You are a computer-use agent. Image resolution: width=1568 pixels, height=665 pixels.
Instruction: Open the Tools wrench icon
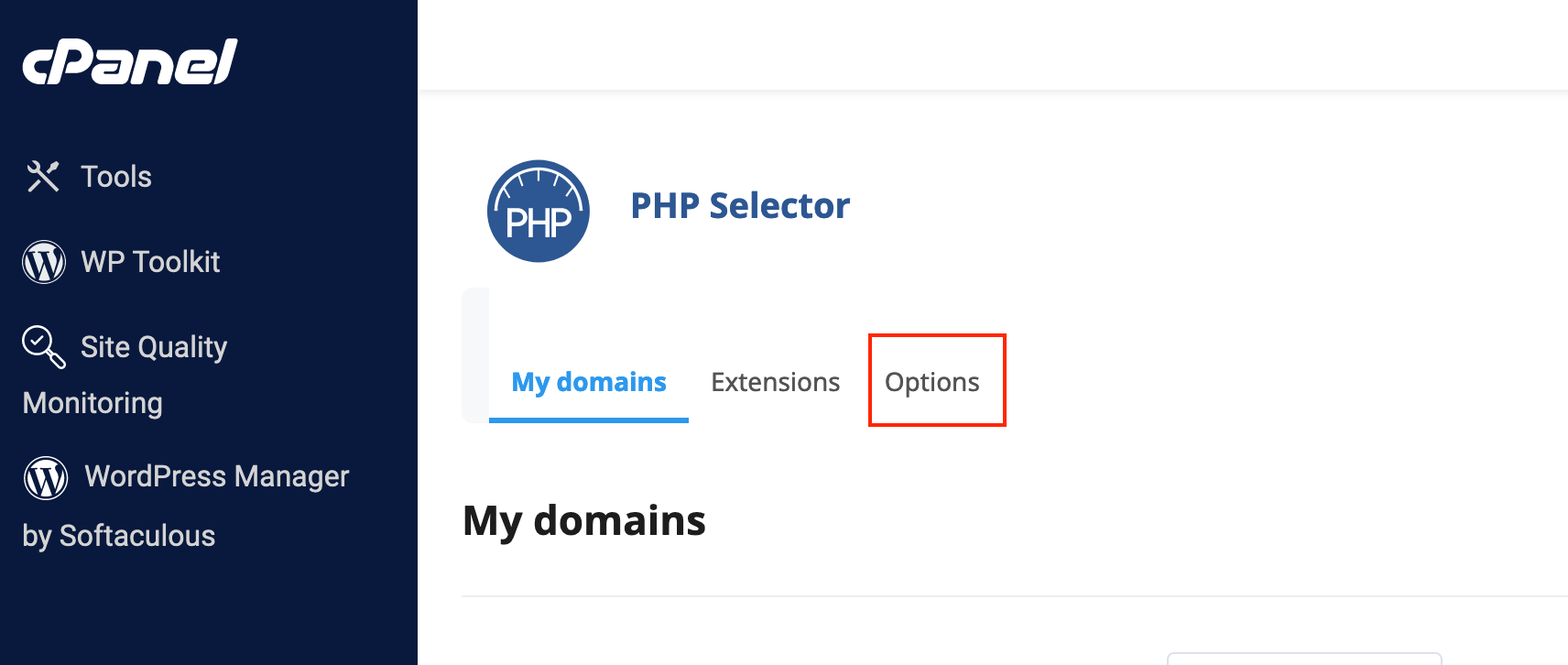click(x=43, y=176)
